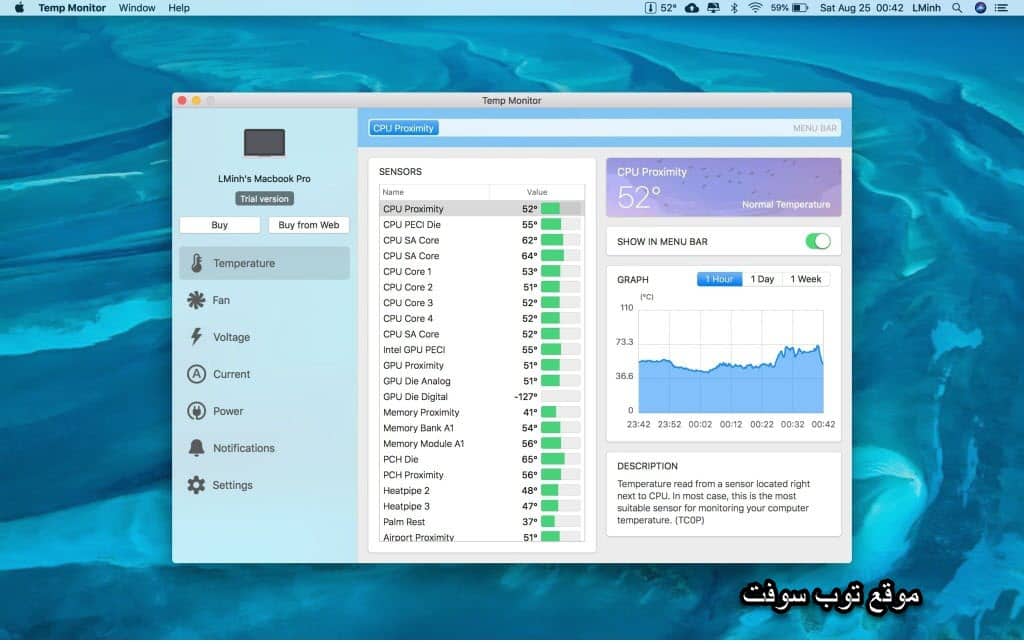Select the Memory Proximity sensor row
1024x644 pixels.
tap(481, 413)
